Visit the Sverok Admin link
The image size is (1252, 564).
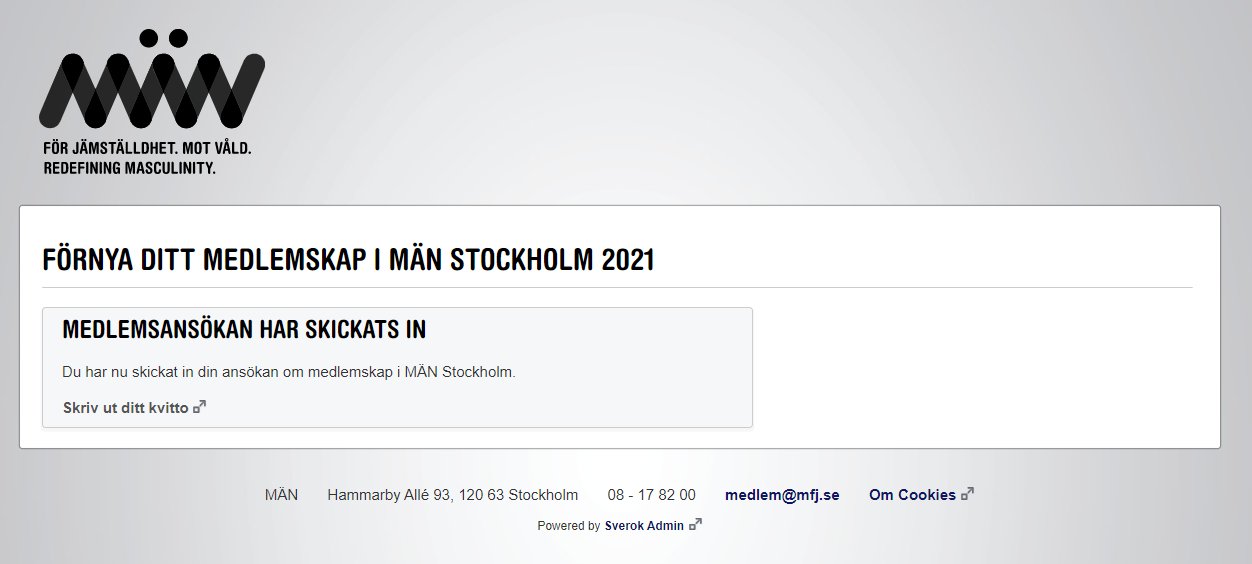(644, 526)
